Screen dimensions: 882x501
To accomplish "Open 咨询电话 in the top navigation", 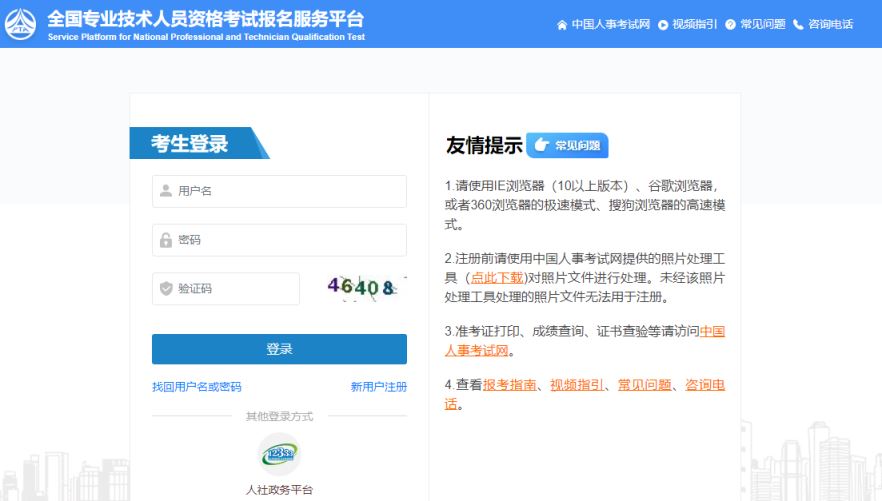I will 830,24.
